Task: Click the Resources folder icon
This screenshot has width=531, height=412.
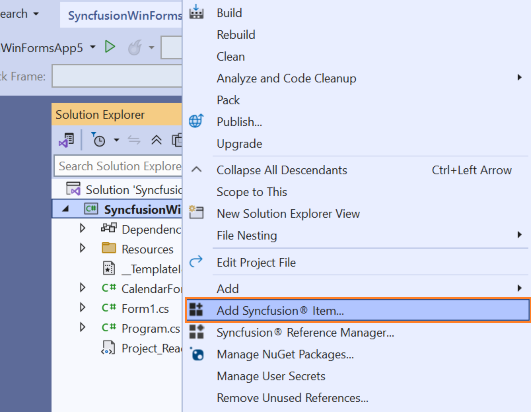Action: tap(109, 248)
